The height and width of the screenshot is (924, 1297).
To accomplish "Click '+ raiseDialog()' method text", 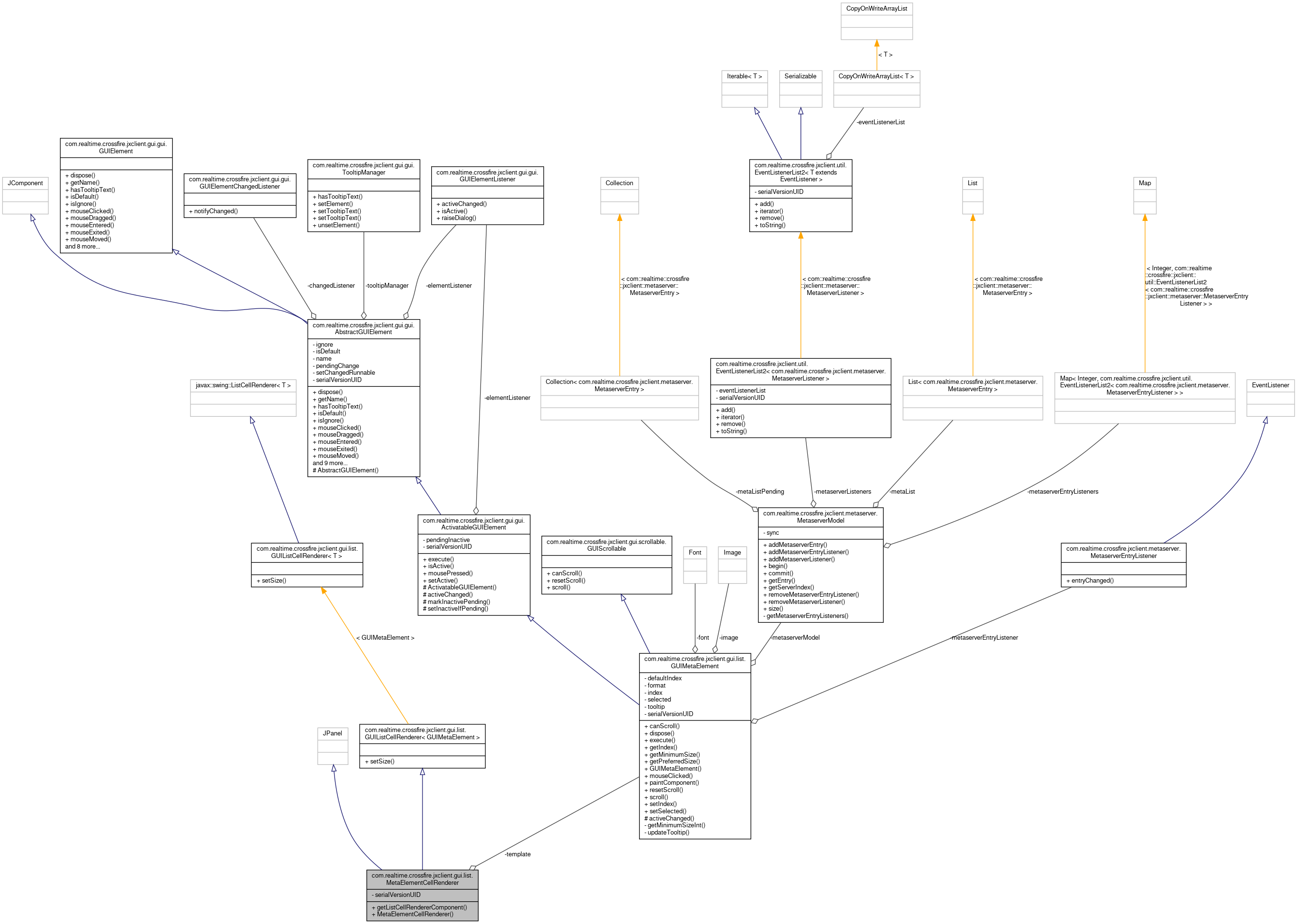I will tap(456, 218).
